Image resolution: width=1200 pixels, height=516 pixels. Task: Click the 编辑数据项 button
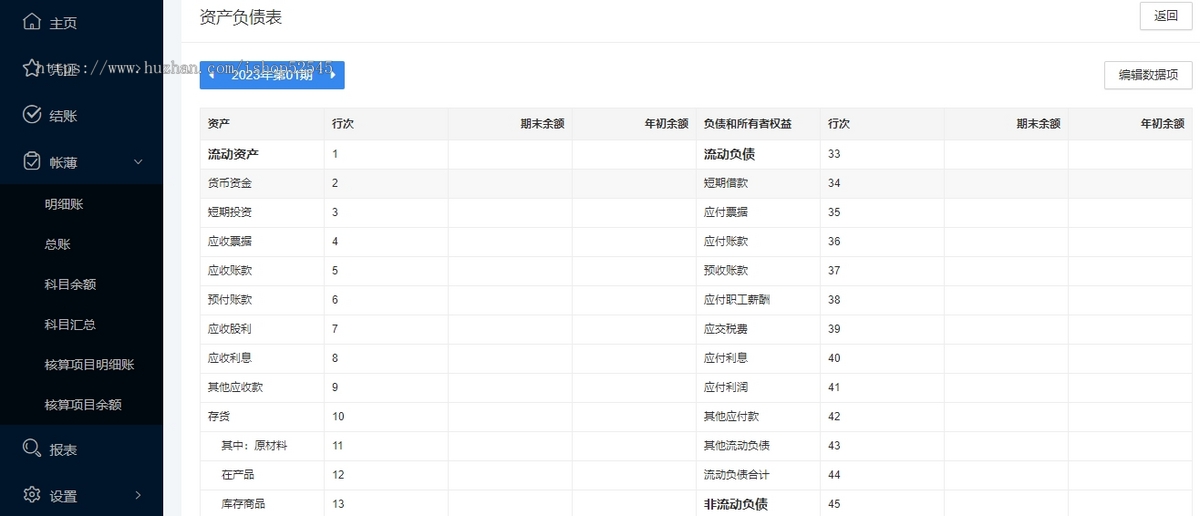(x=1148, y=75)
